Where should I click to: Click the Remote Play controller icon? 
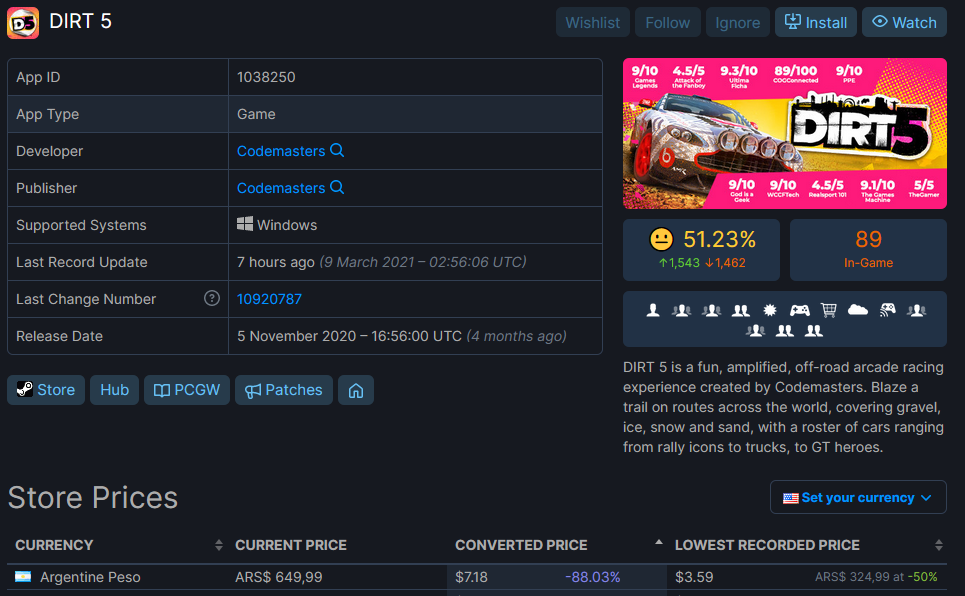click(887, 310)
